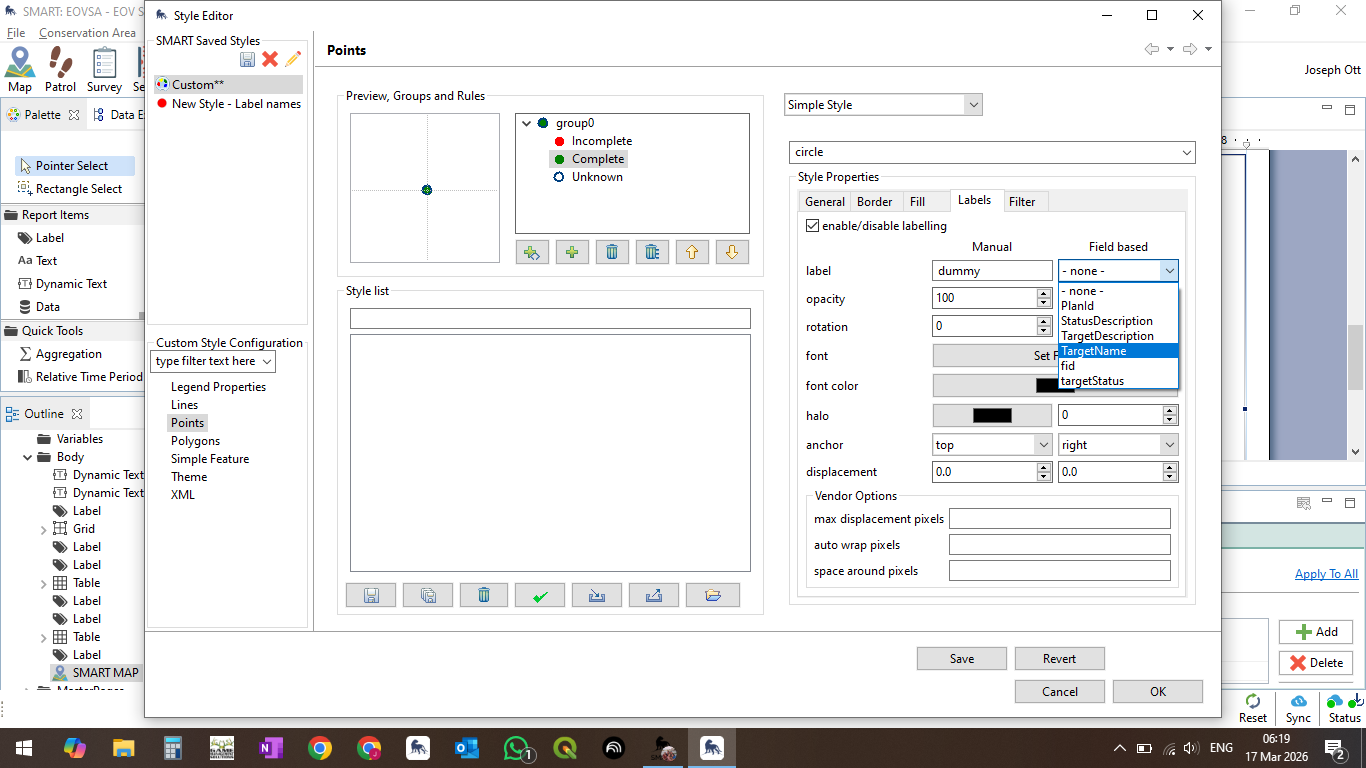Click the open folder icon below Style list
This screenshot has width=1366, height=768.
tap(712, 596)
